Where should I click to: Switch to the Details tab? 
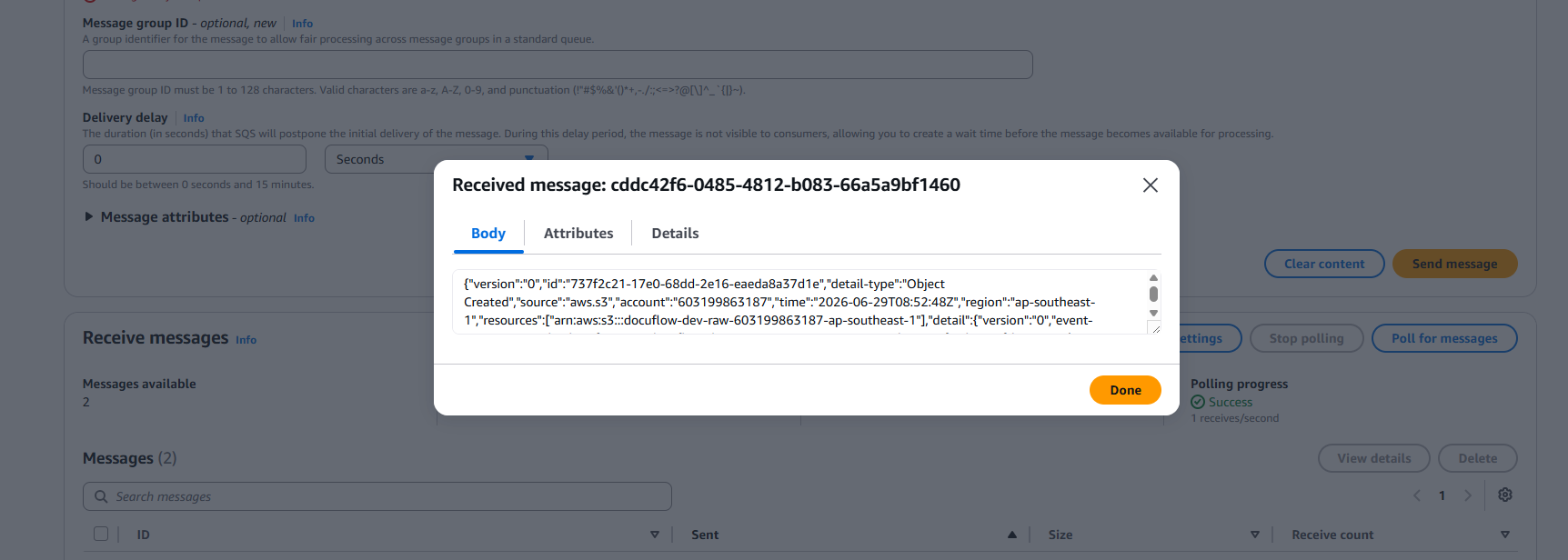tap(675, 234)
